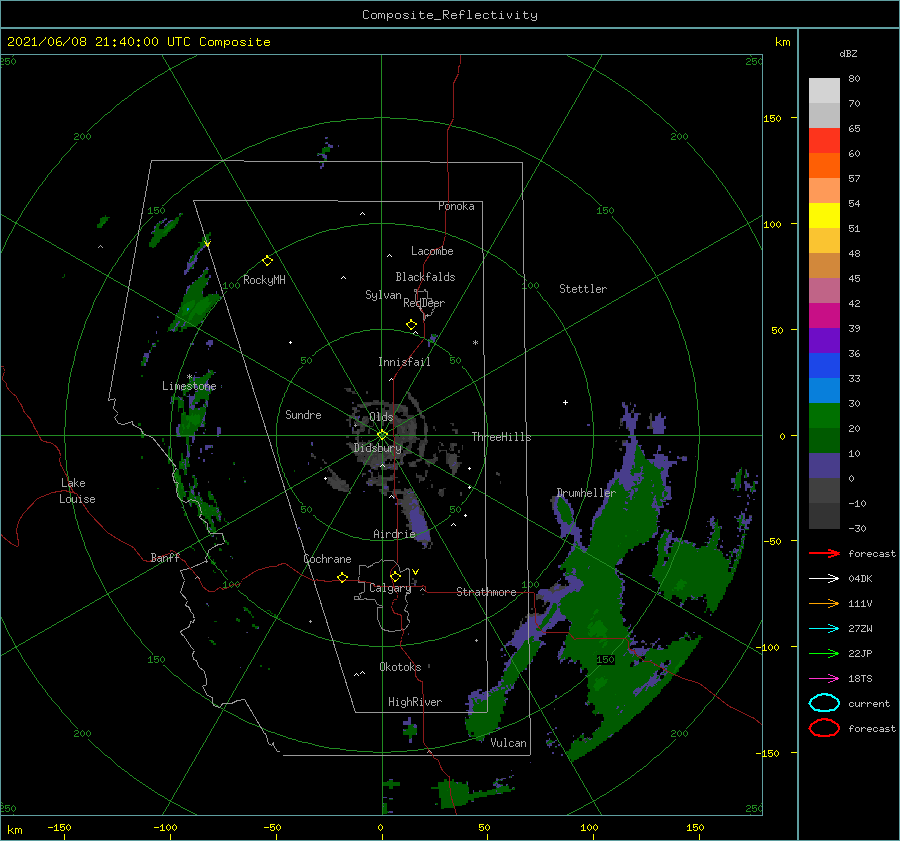Click the yellow diamond marker beside RockyMH
900x841 pixels.
267,261
